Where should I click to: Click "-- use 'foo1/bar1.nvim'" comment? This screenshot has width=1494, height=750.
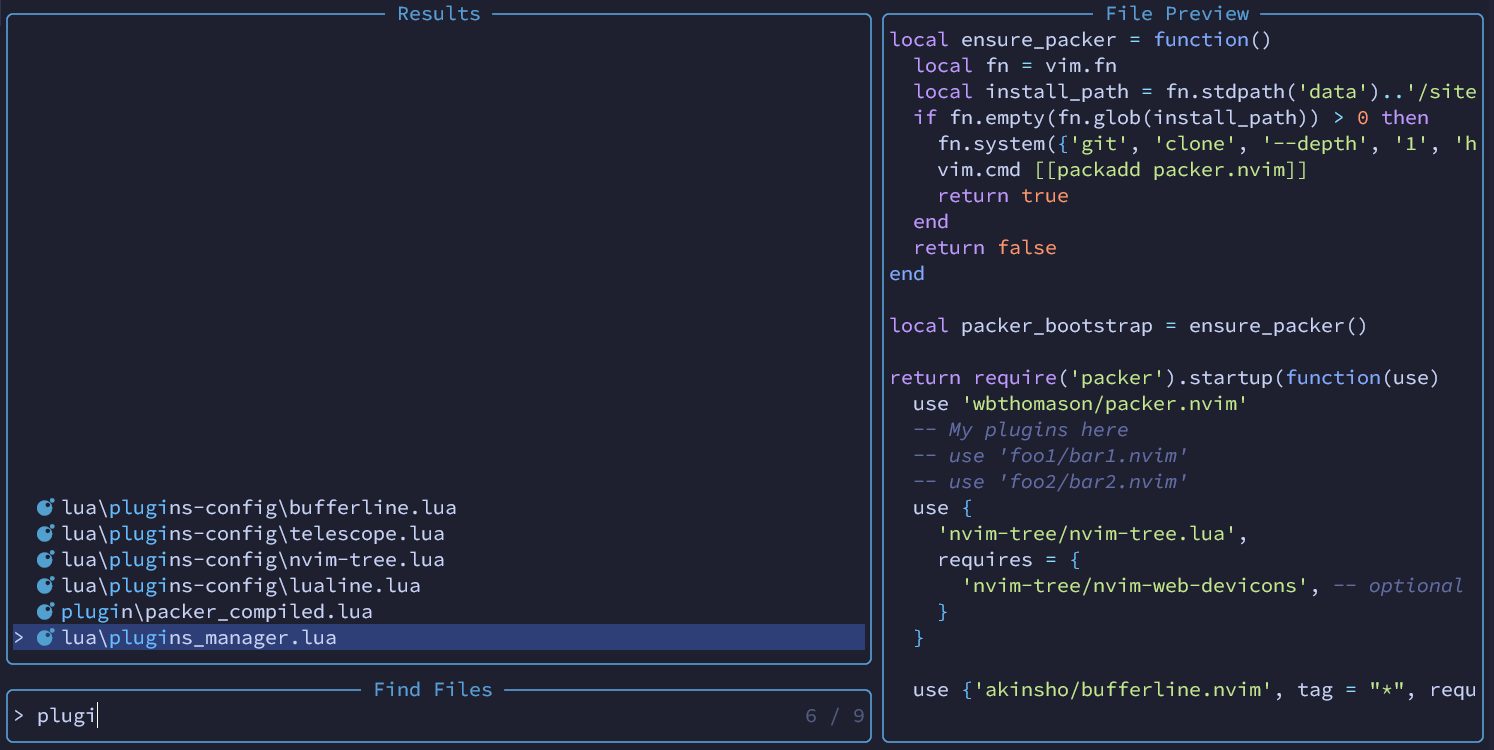click(x=1051, y=456)
